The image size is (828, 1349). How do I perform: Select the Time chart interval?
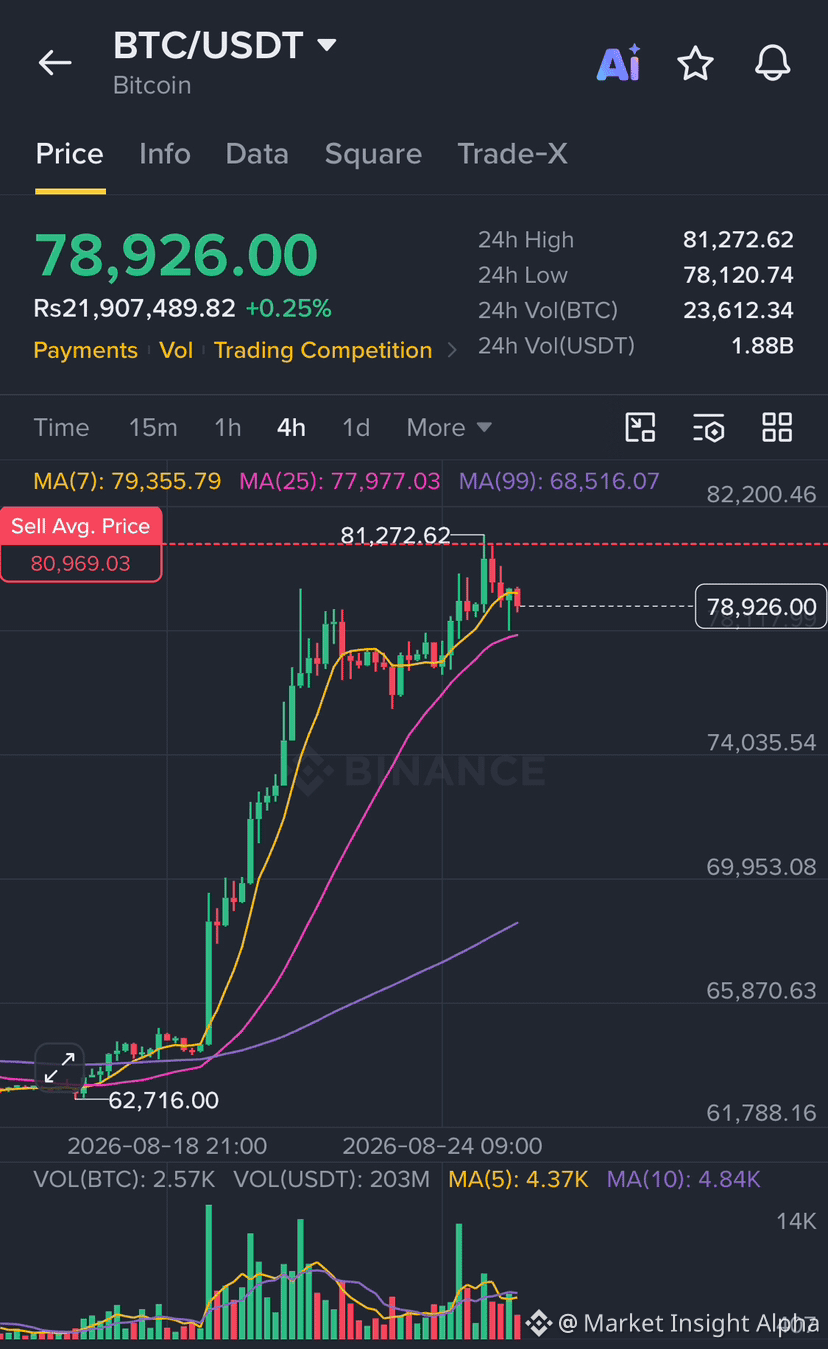coord(61,427)
